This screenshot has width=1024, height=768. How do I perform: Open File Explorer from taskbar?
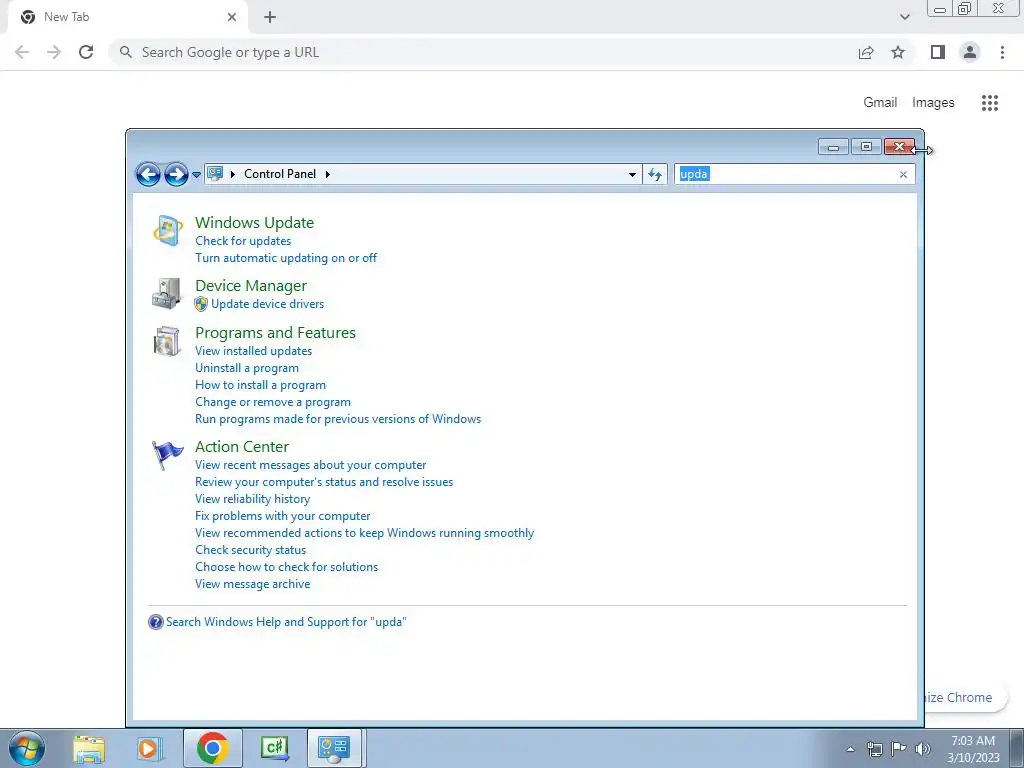[x=89, y=748]
